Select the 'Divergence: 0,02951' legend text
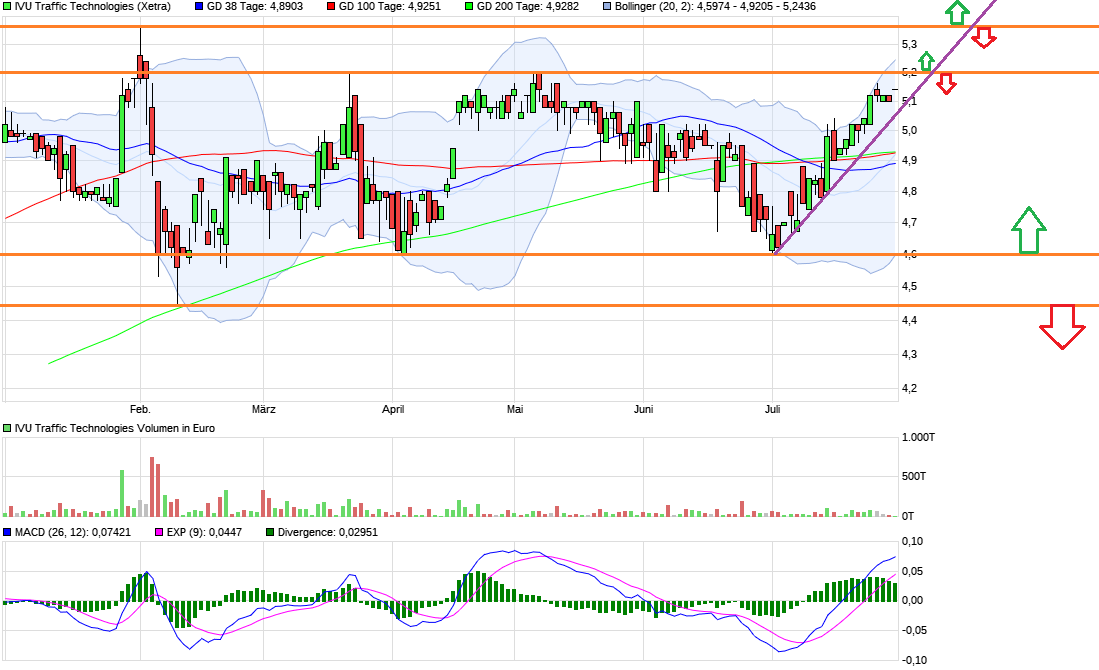Viewport: 1099px width, 670px height. [x=327, y=533]
